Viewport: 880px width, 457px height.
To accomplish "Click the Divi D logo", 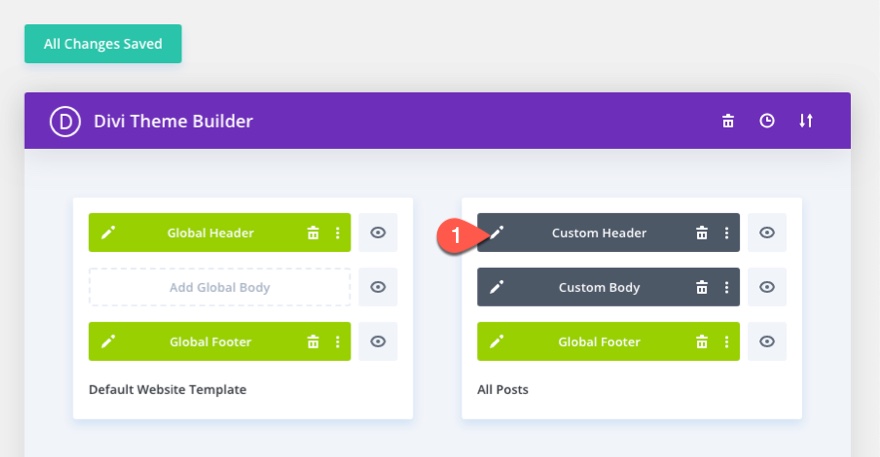I will click(65, 121).
